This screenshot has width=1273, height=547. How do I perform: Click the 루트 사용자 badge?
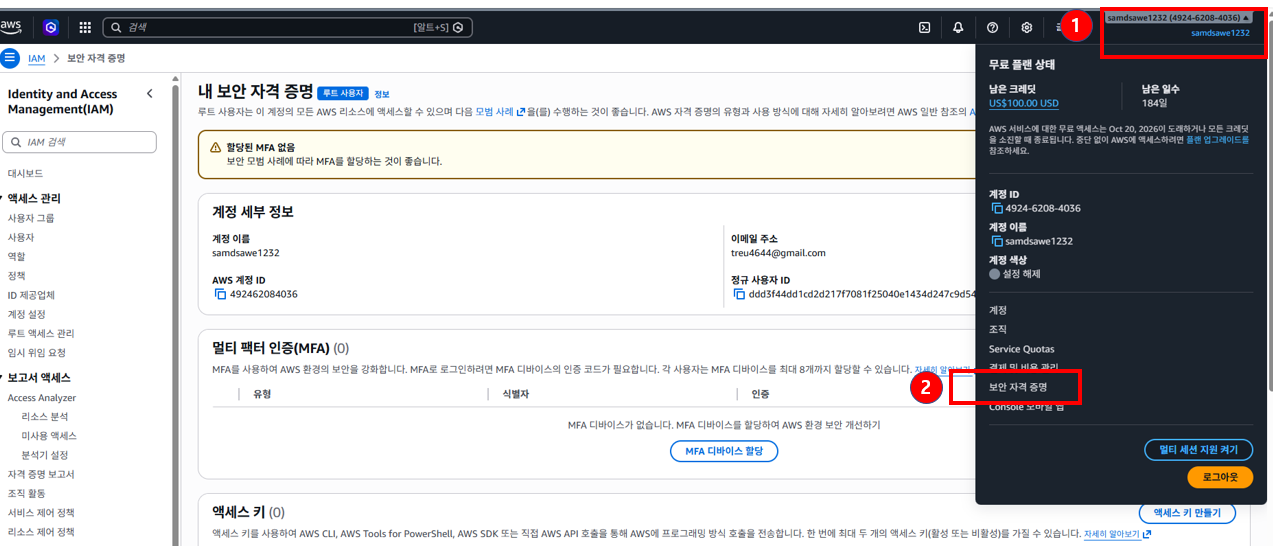click(344, 93)
